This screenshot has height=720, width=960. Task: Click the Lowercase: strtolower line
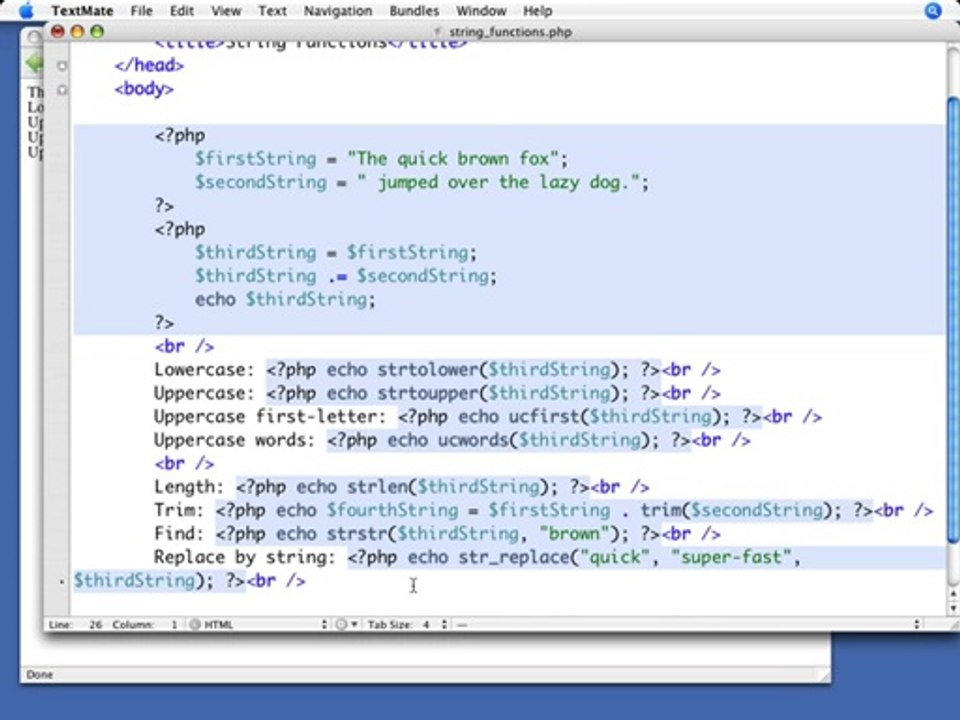(437, 370)
